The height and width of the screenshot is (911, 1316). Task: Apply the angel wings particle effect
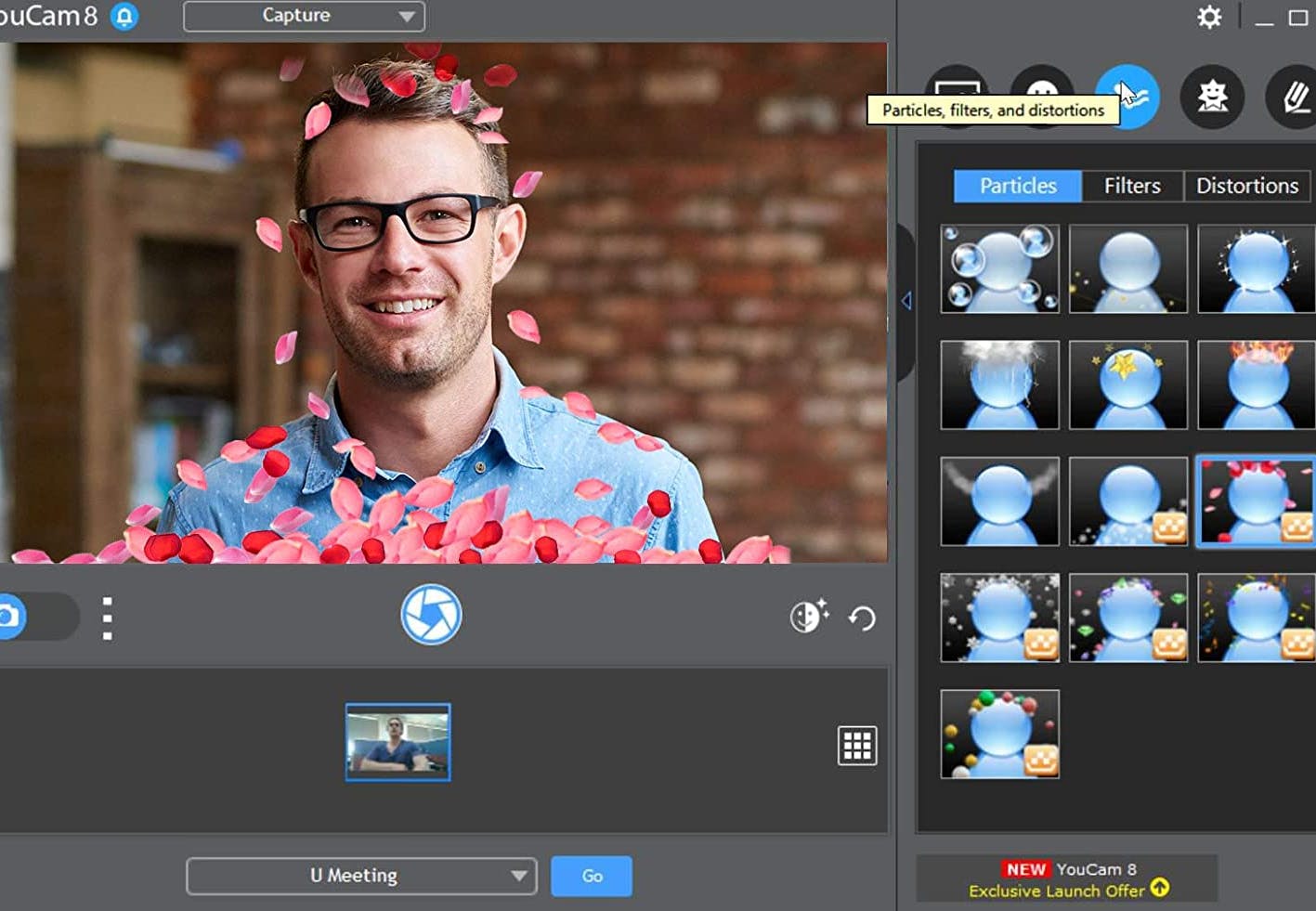pos(999,501)
